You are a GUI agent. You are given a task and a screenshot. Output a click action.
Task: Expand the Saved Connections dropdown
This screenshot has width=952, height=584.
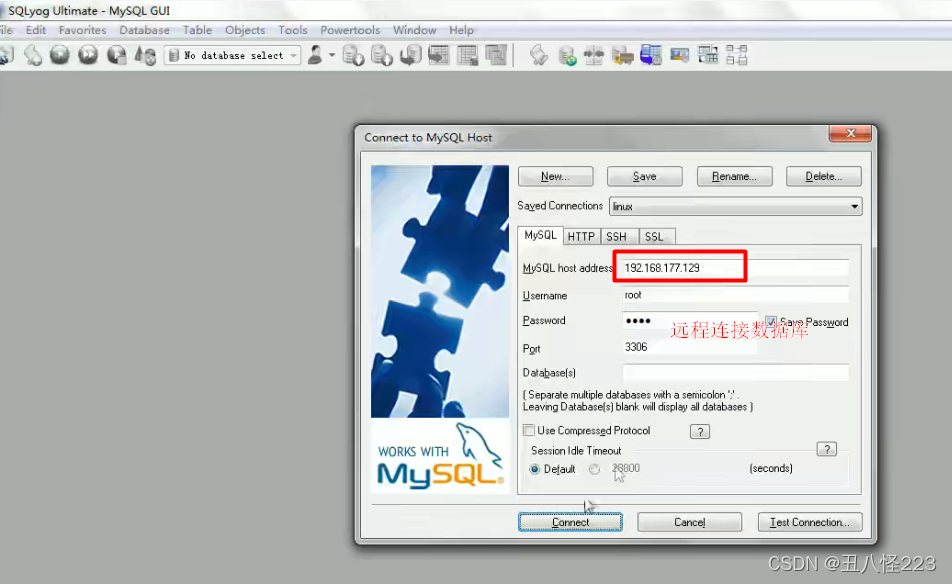pyautogui.click(x=854, y=206)
